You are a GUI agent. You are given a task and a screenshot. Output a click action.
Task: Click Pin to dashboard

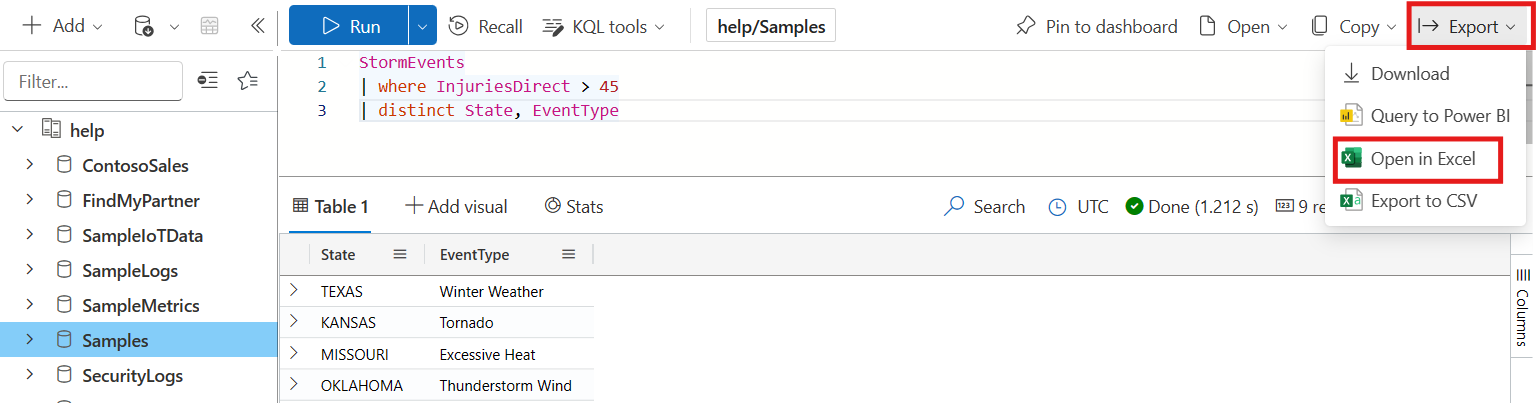coord(1096,27)
